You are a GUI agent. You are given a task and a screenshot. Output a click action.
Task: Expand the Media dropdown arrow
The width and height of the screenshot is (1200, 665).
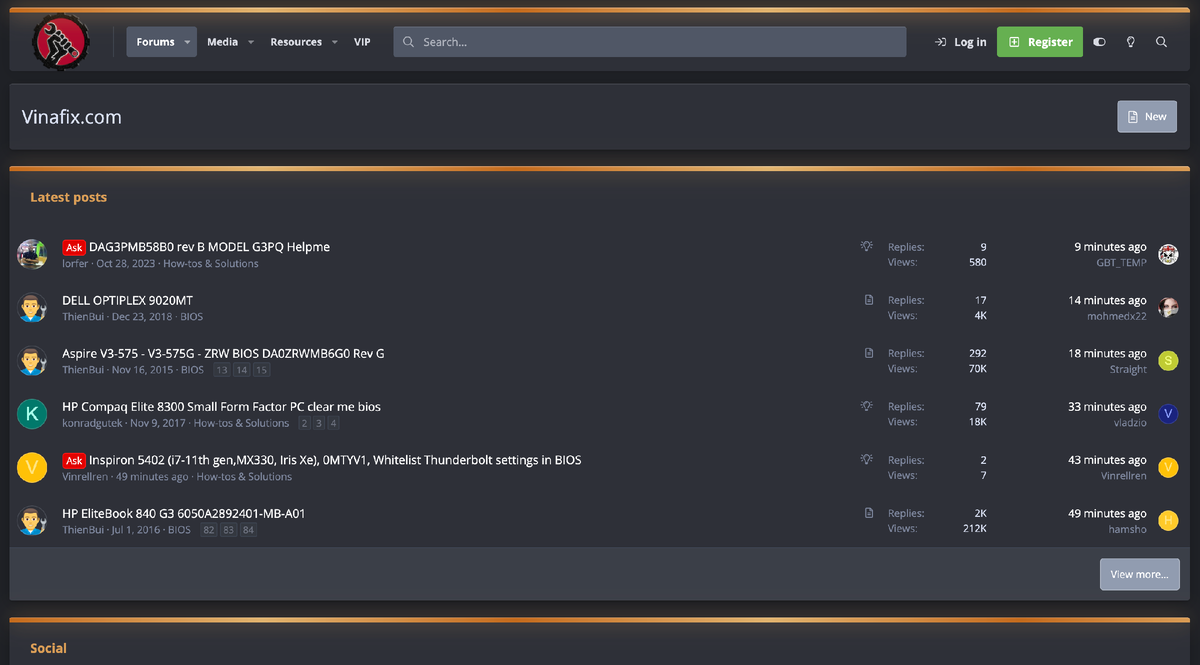click(x=250, y=42)
